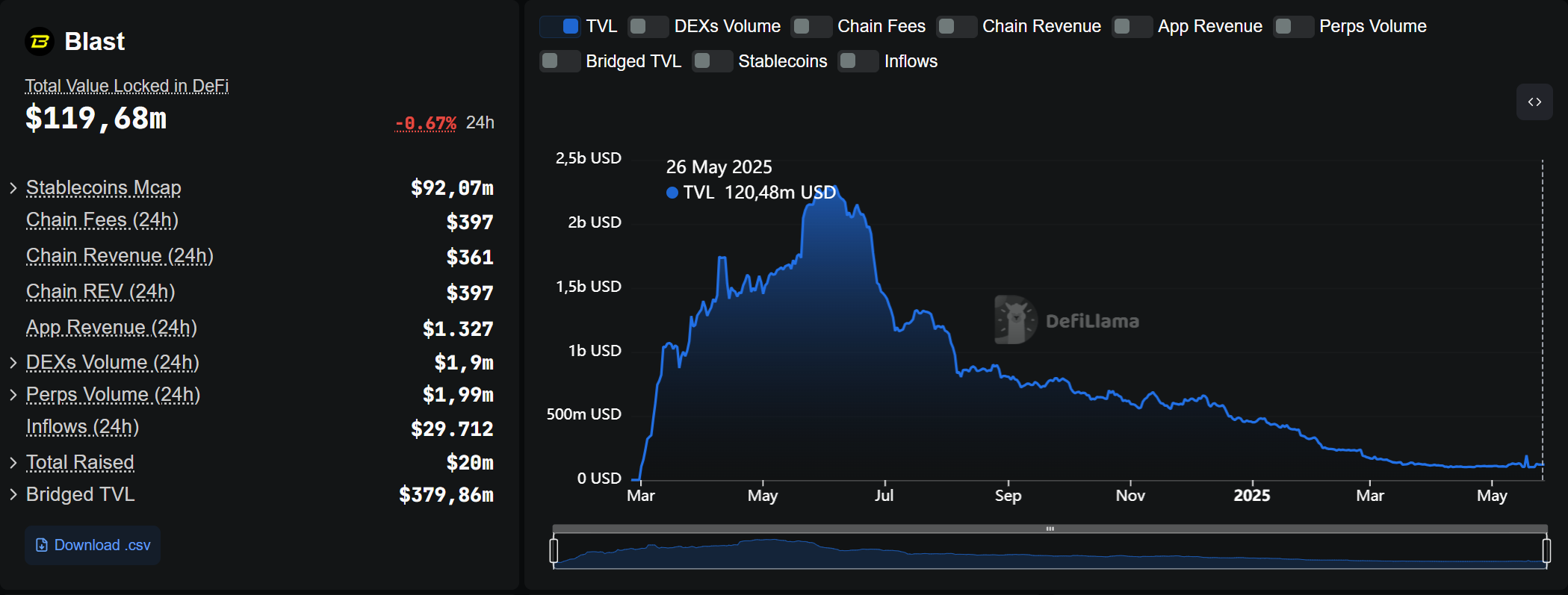This screenshot has height=595, width=1568.
Task: Click the Chain Revenue (24h) label
Action: pos(120,256)
